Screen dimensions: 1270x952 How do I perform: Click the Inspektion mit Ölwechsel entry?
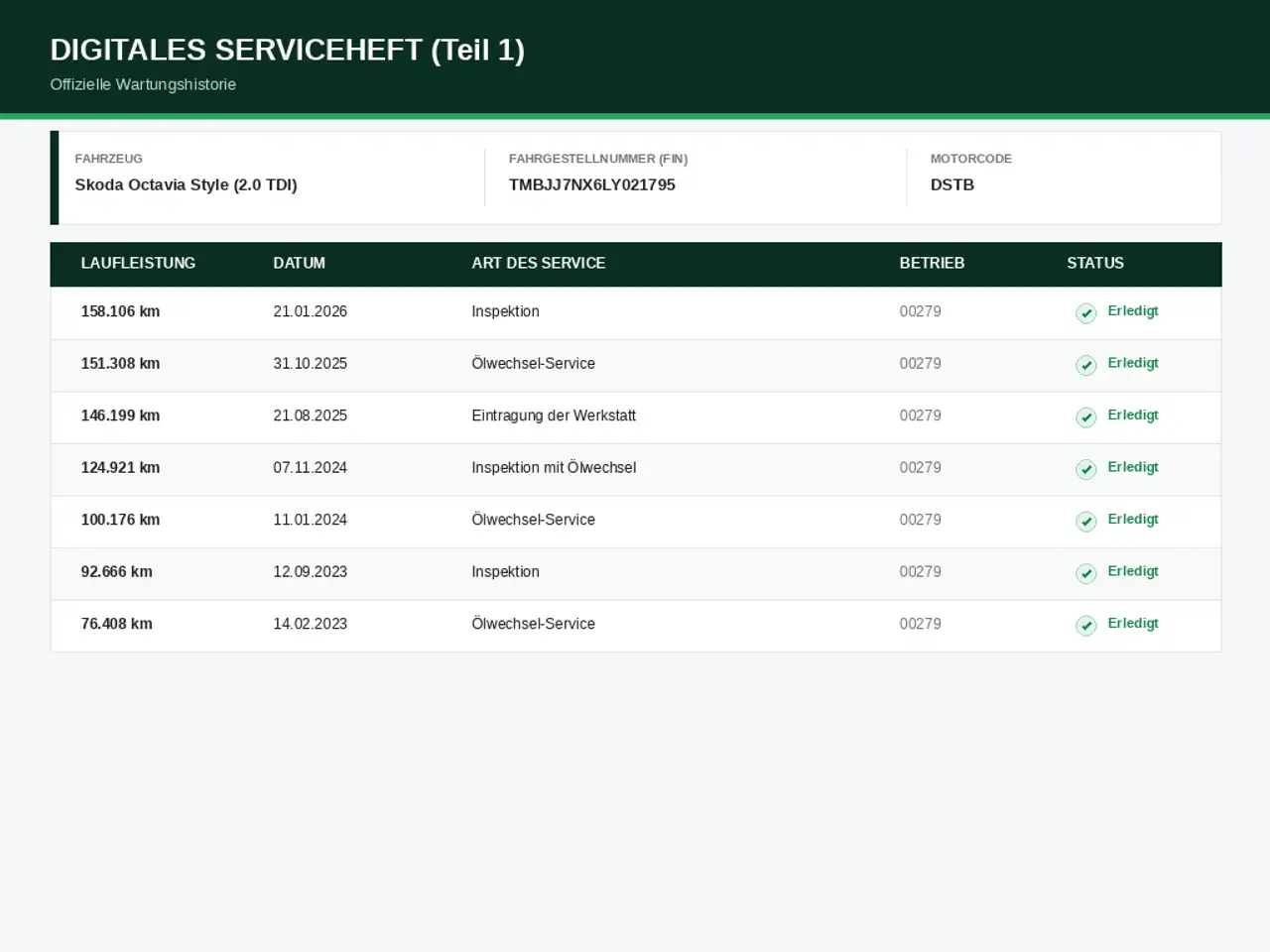[x=554, y=468]
